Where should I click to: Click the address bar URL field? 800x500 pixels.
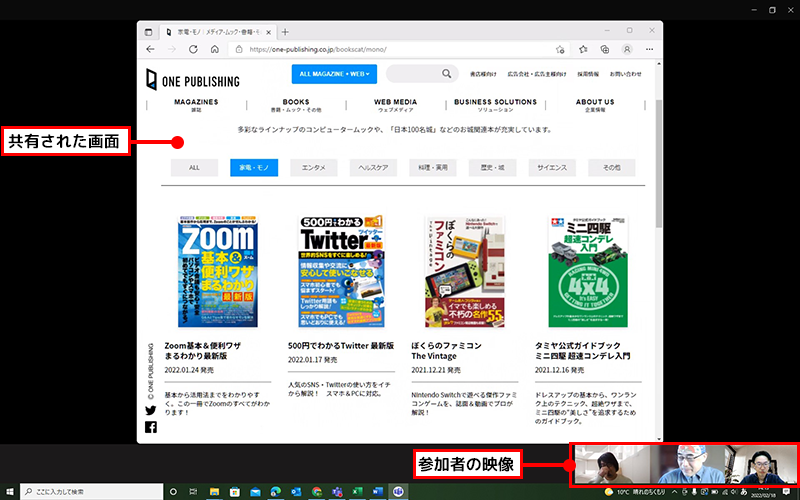pos(398,49)
